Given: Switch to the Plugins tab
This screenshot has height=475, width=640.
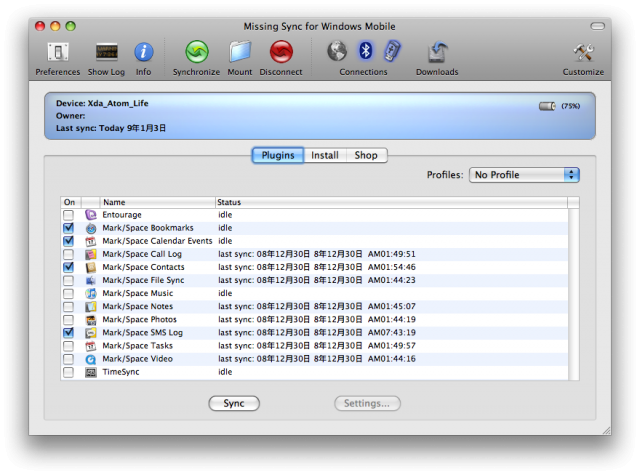Looking at the screenshot, I should 278,155.
